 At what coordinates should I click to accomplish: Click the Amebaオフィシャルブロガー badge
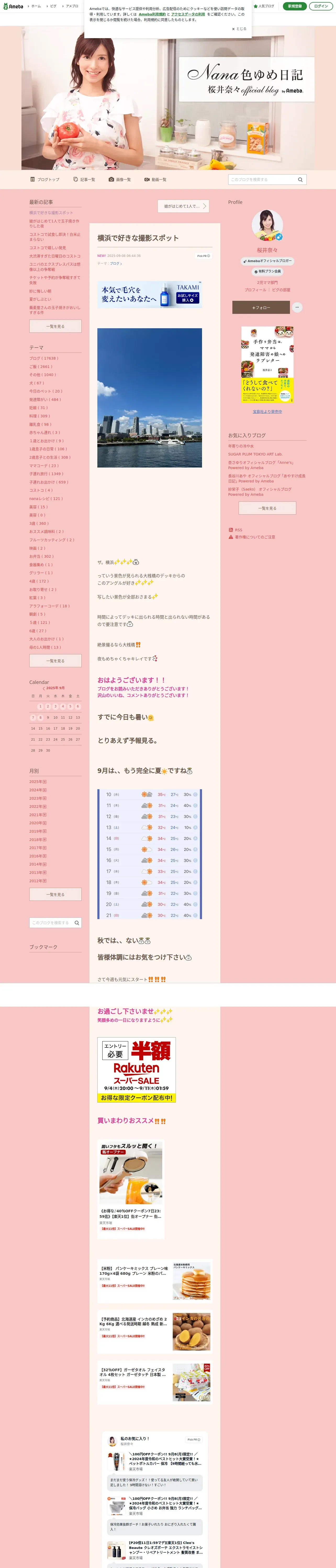tap(267, 261)
